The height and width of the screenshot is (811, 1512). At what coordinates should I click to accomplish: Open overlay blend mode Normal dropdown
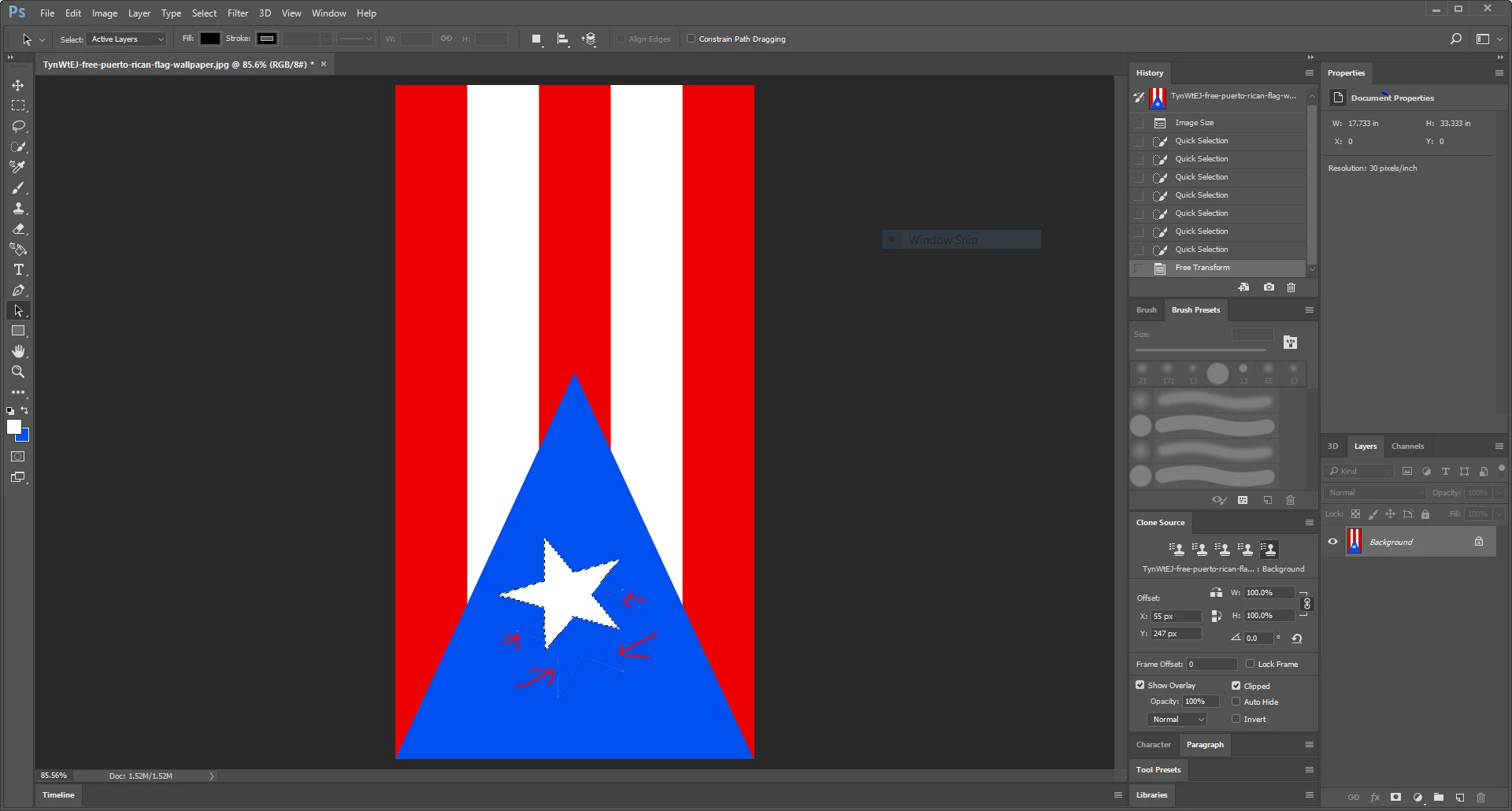point(1177,720)
